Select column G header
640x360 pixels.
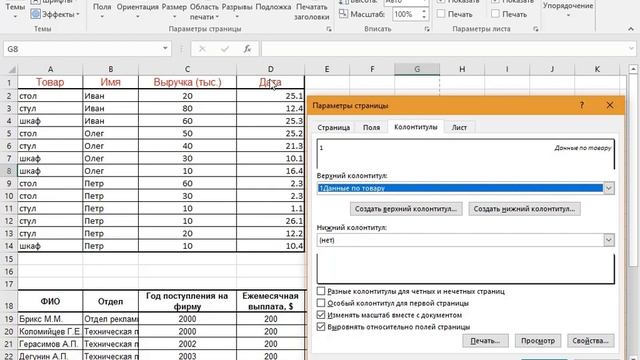click(417, 69)
